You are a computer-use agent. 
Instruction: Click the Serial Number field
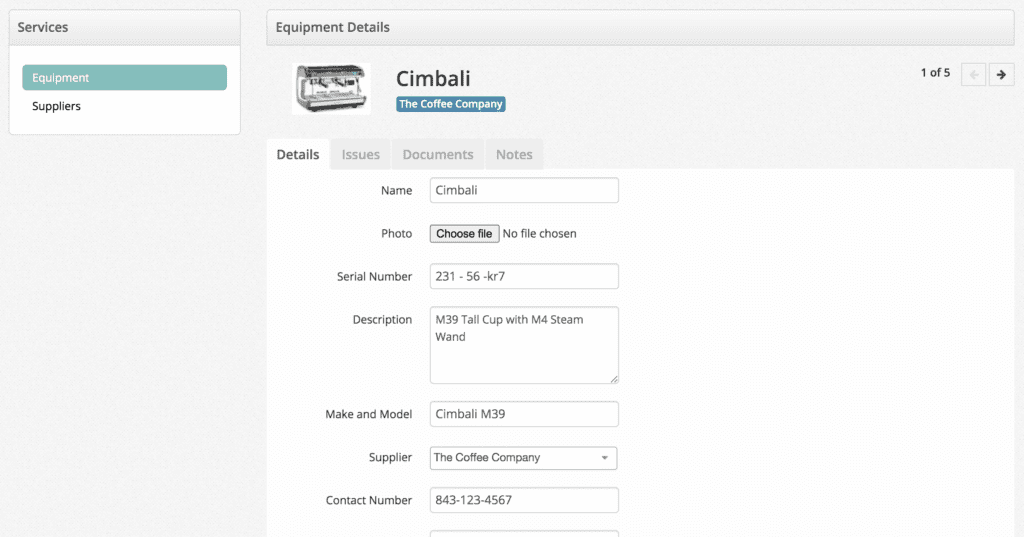click(524, 276)
